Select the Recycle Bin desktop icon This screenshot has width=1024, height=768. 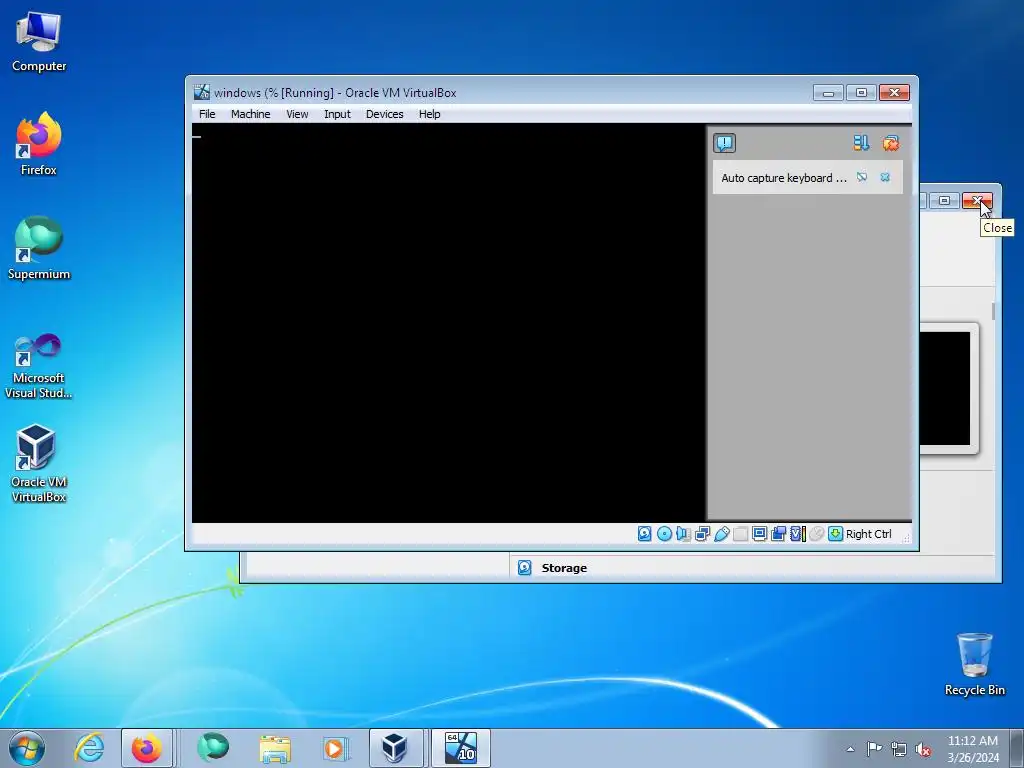[x=974, y=664]
